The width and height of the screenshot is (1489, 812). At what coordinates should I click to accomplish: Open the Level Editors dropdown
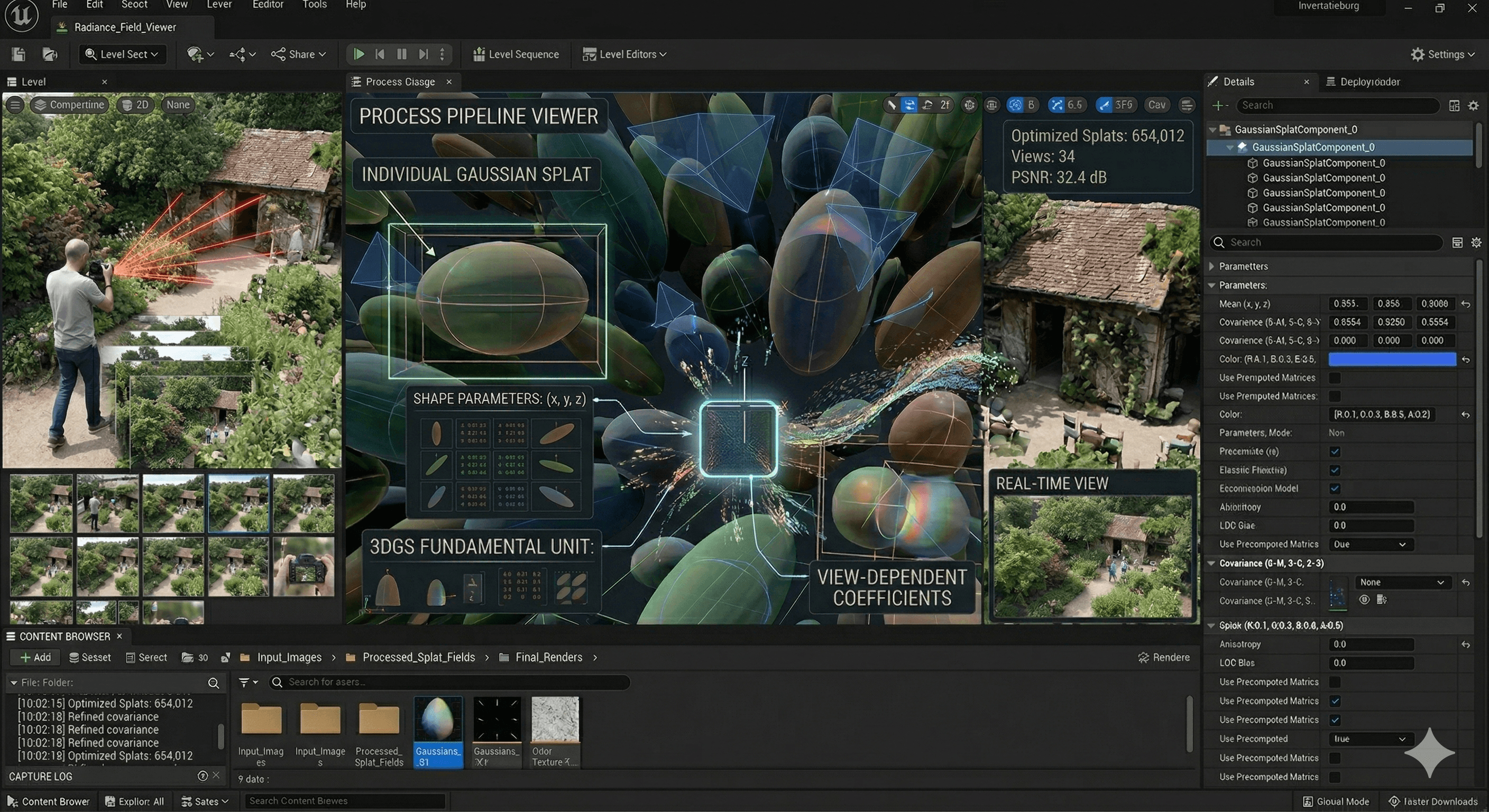tap(626, 54)
